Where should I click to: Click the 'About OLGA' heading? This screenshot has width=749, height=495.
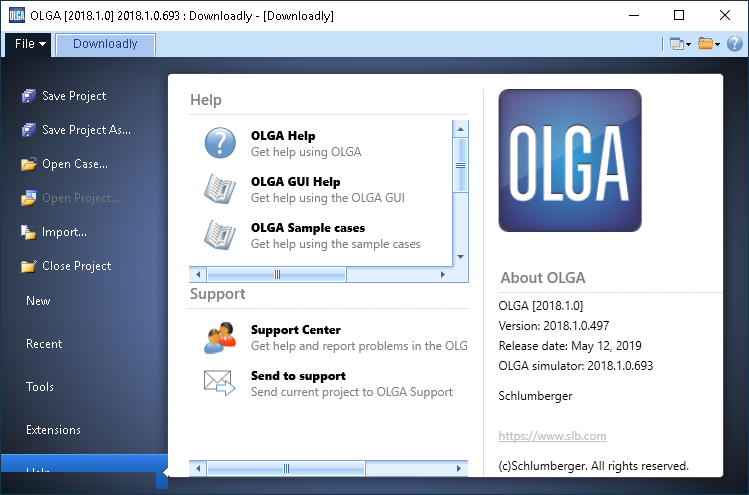(543, 278)
